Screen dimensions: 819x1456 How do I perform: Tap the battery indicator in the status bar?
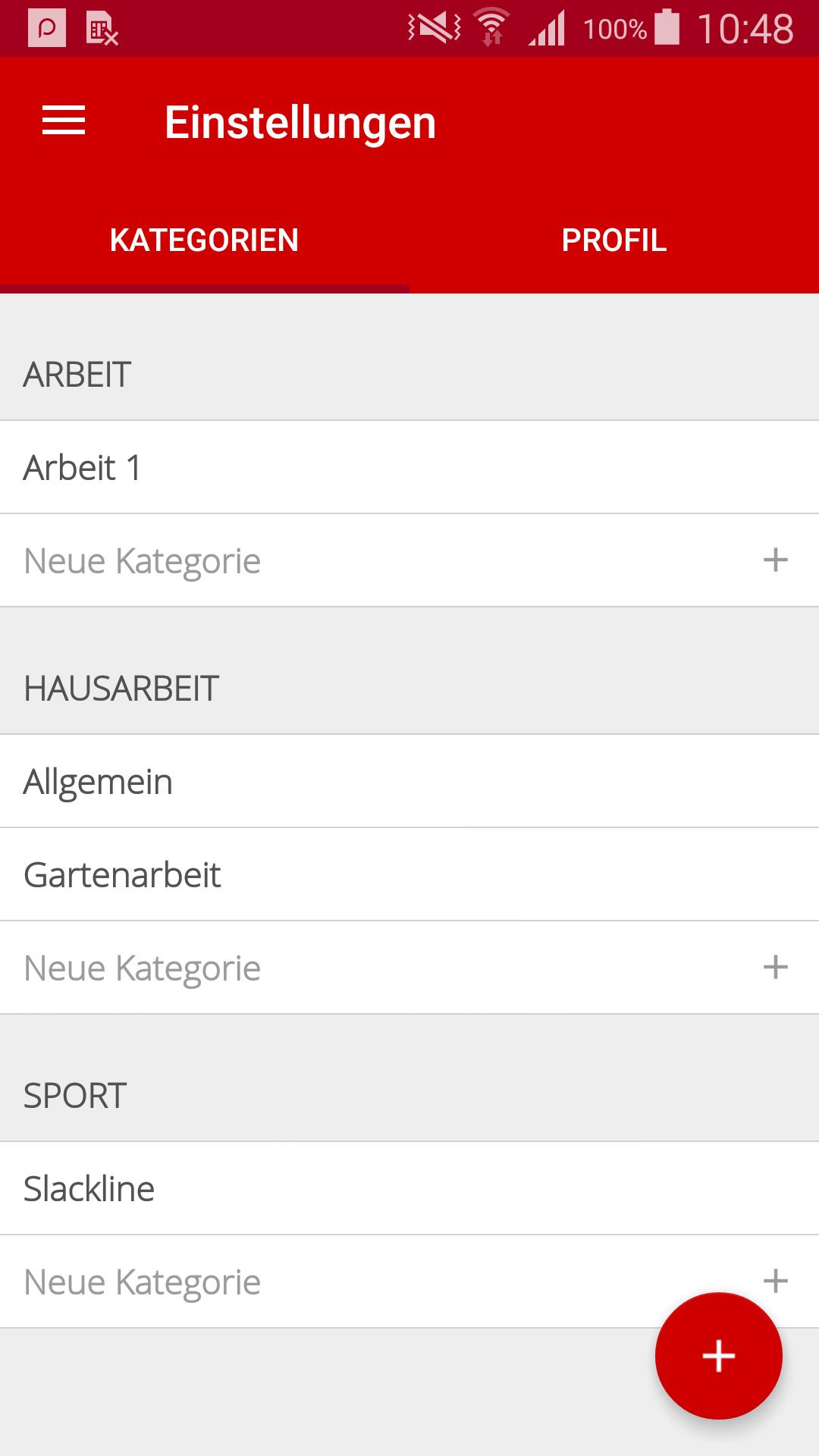667,29
